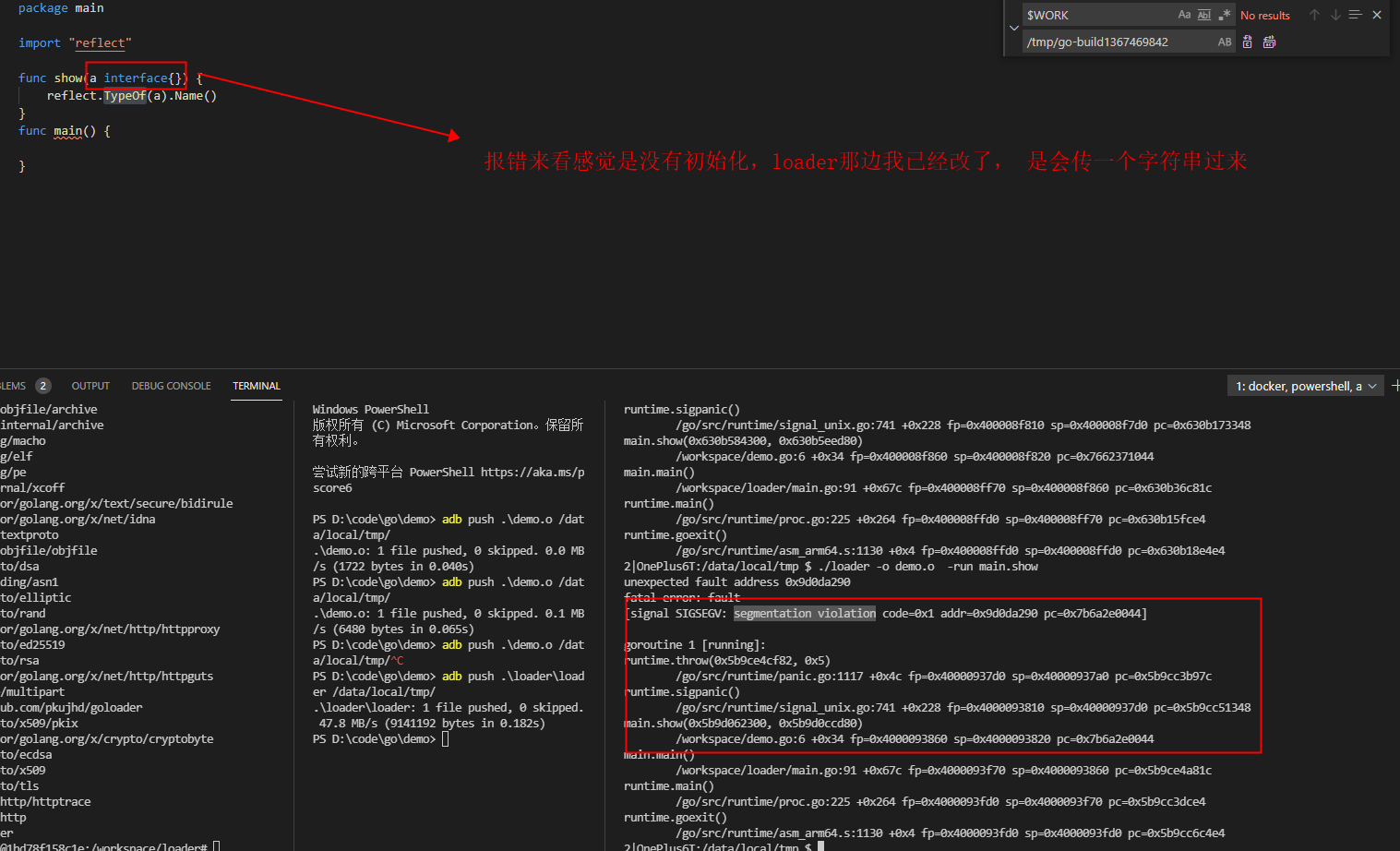The height and width of the screenshot is (851, 1400).
Task: Click 'TypeOf' in the reflect call
Action: coord(125,96)
